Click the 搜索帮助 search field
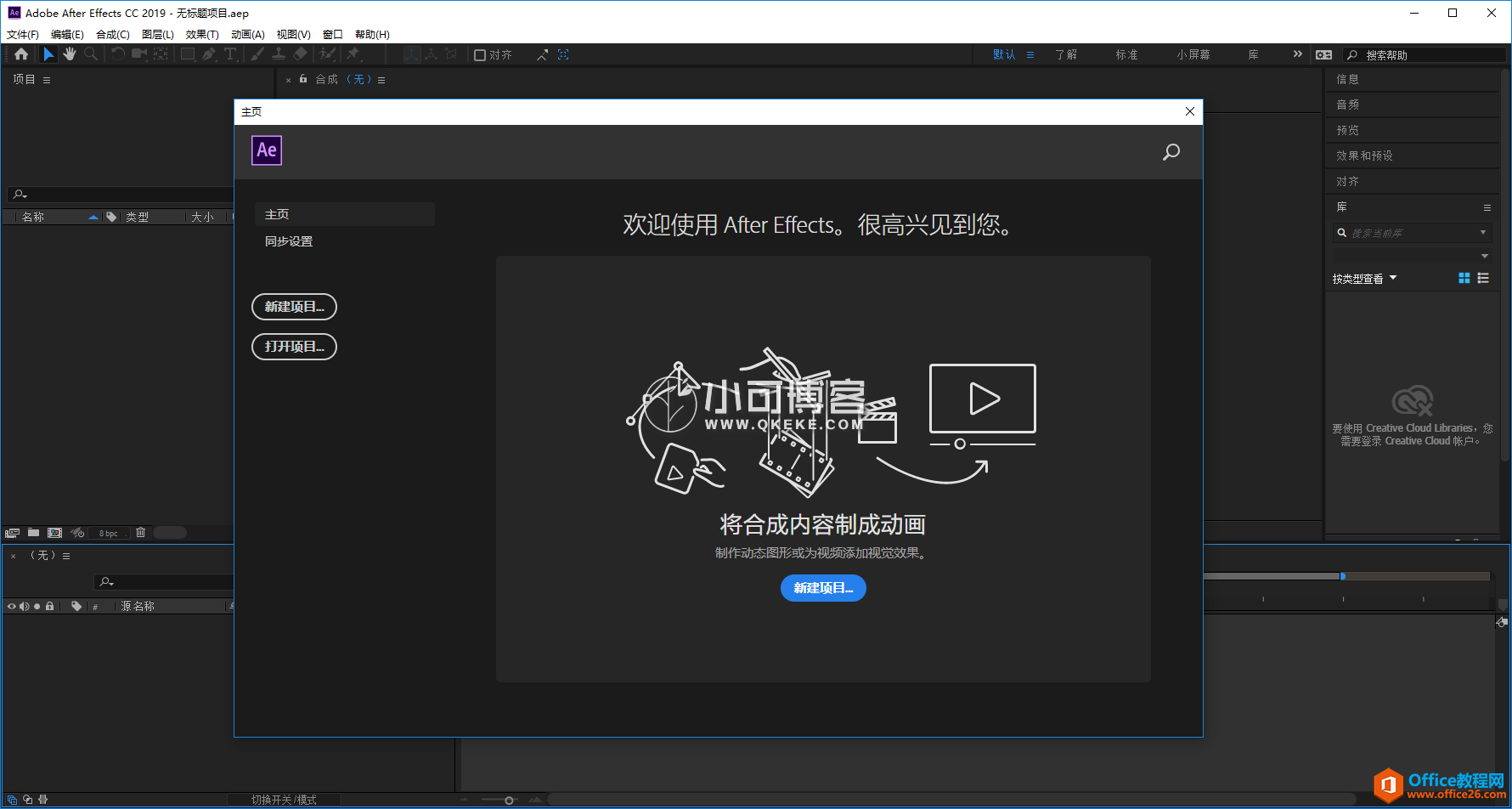 pyautogui.click(x=1425, y=54)
